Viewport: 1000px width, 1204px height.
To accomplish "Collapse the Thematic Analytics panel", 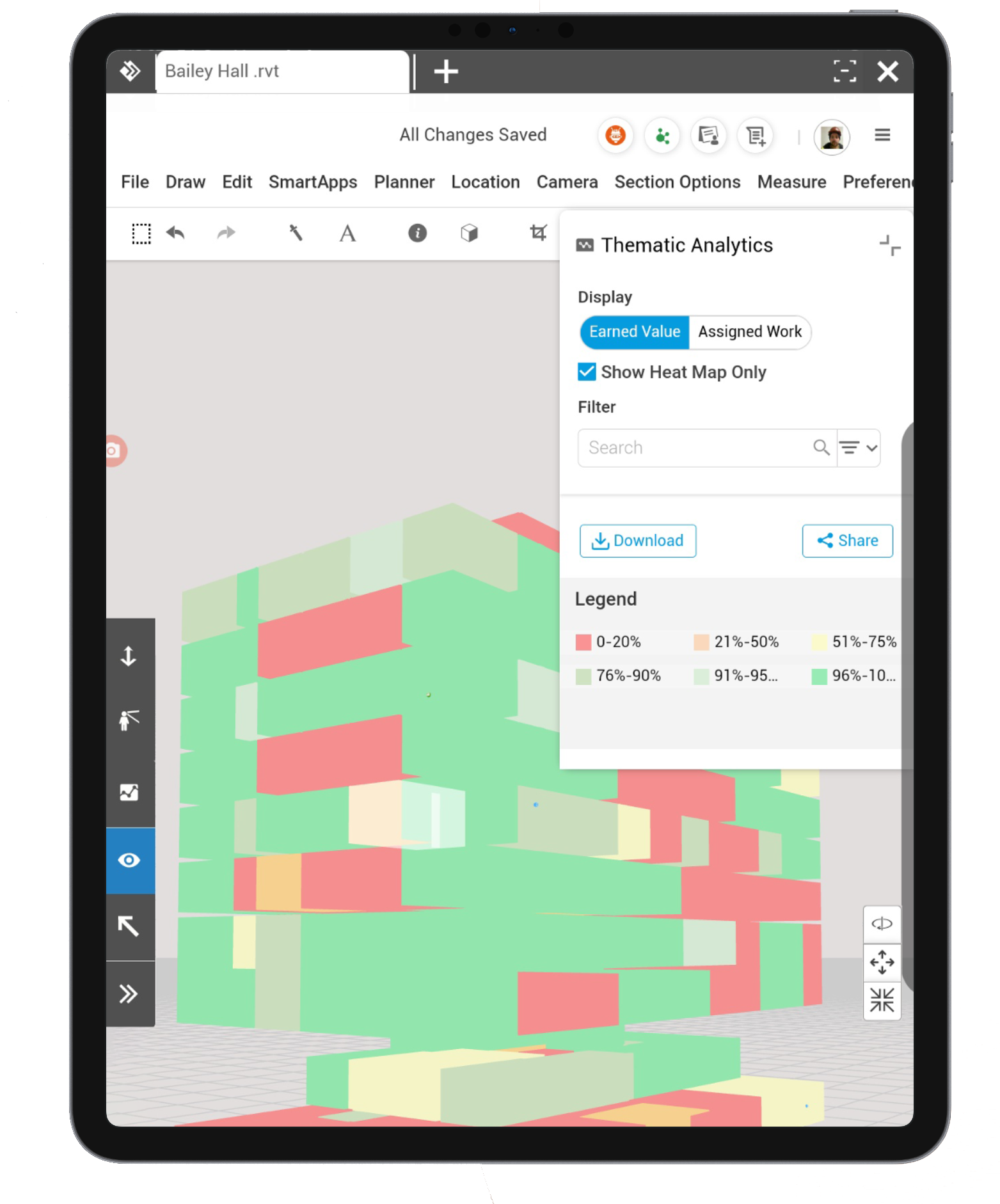I will 889,246.
